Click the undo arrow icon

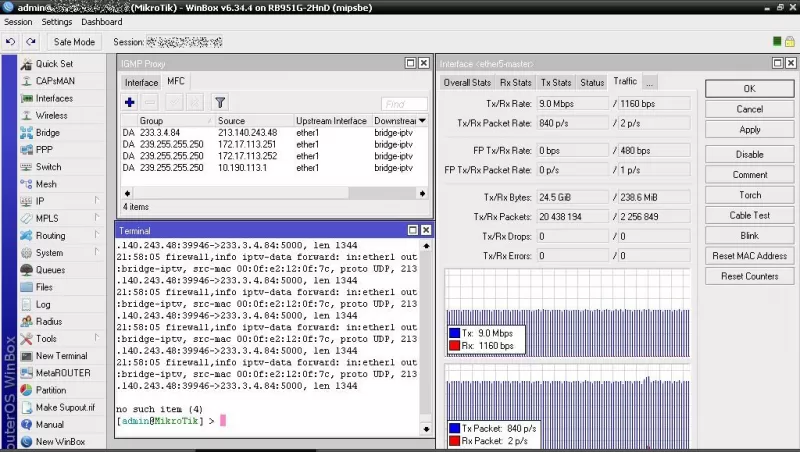10,42
